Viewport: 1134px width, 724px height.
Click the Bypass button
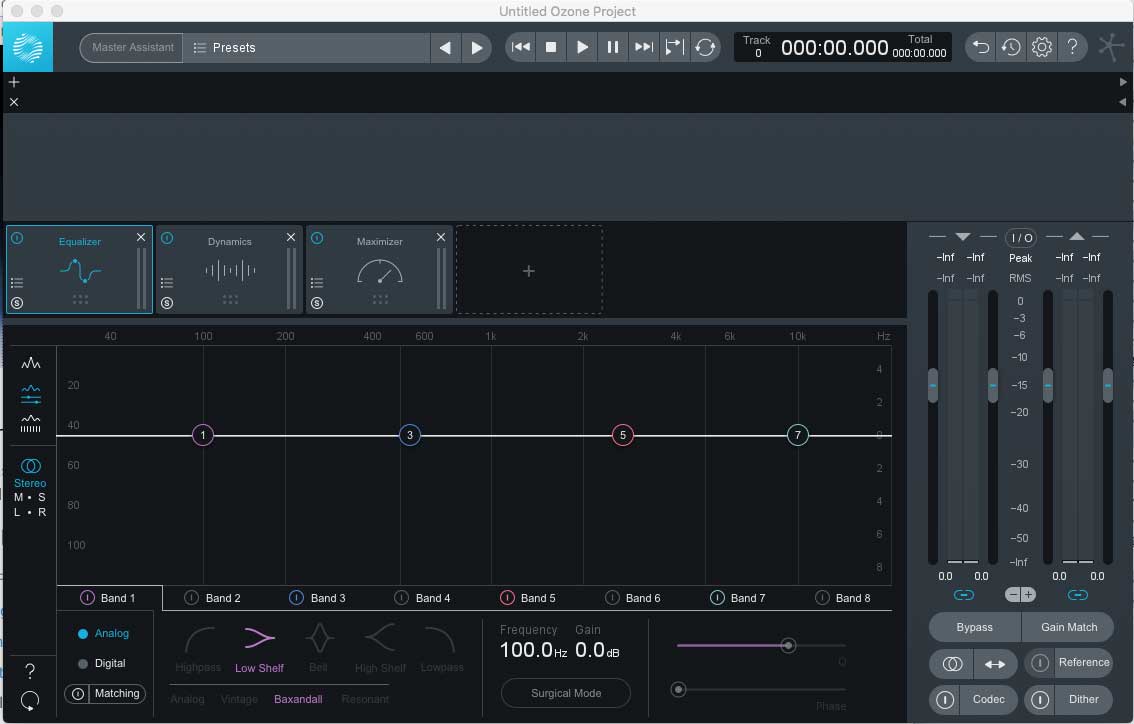(973, 627)
